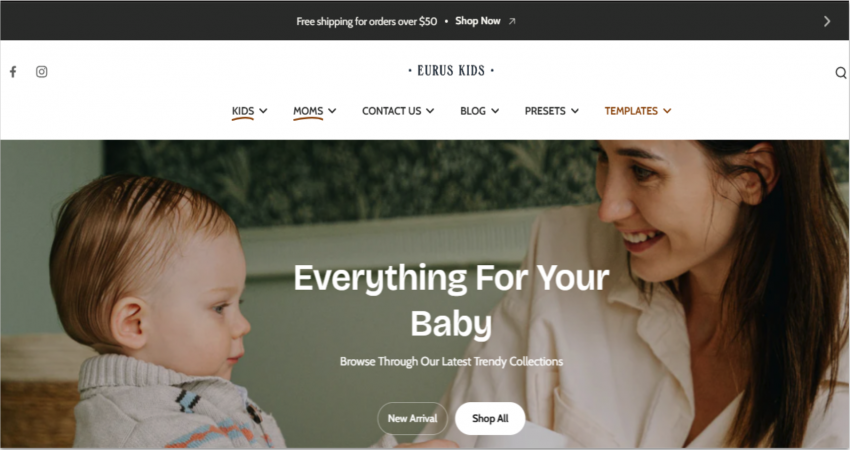
Task: Open the Instagram social icon
Action: click(x=42, y=72)
